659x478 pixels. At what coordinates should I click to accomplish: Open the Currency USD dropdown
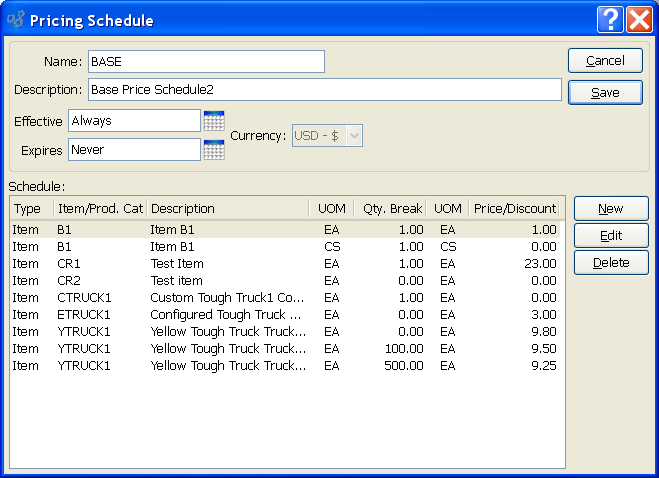[327, 136]
